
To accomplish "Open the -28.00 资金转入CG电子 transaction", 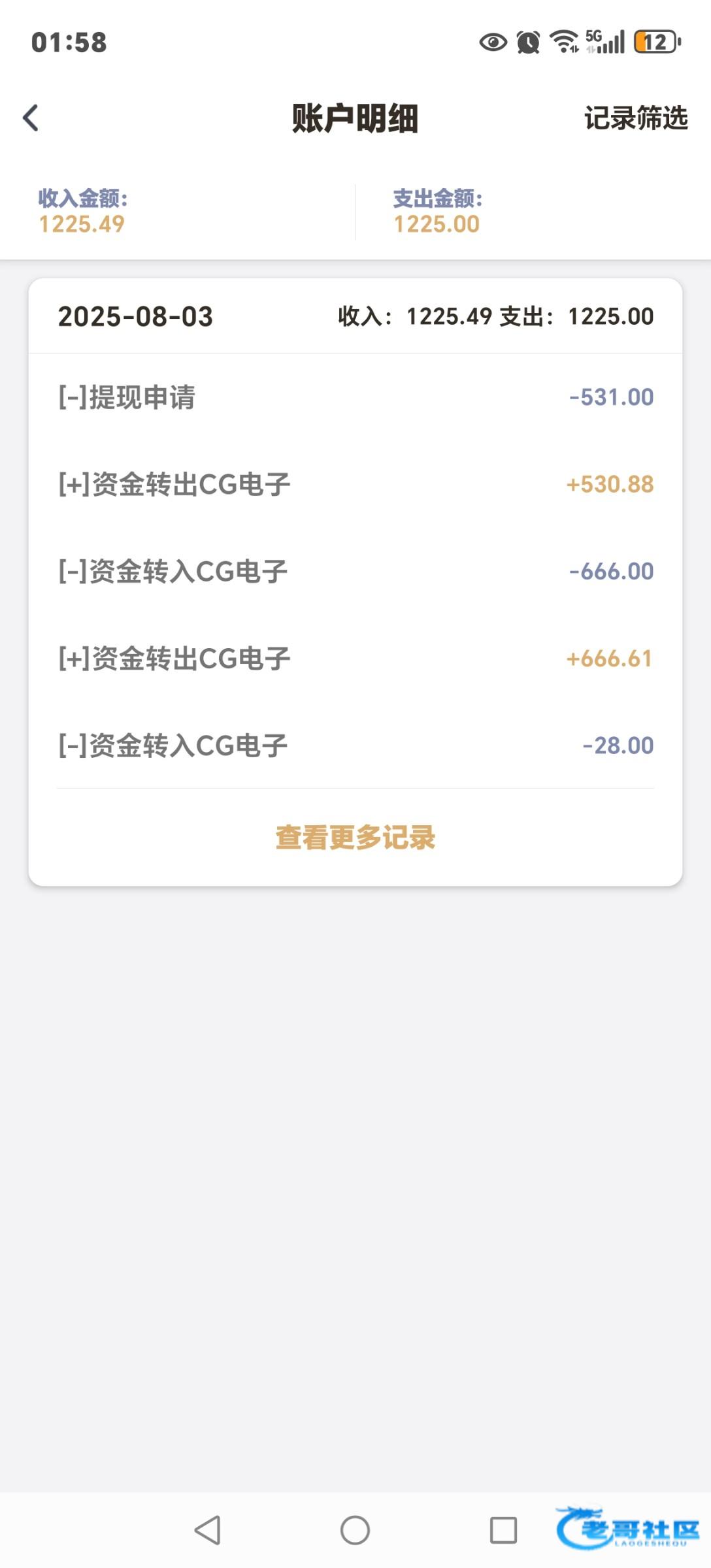I will click(355, 745).
